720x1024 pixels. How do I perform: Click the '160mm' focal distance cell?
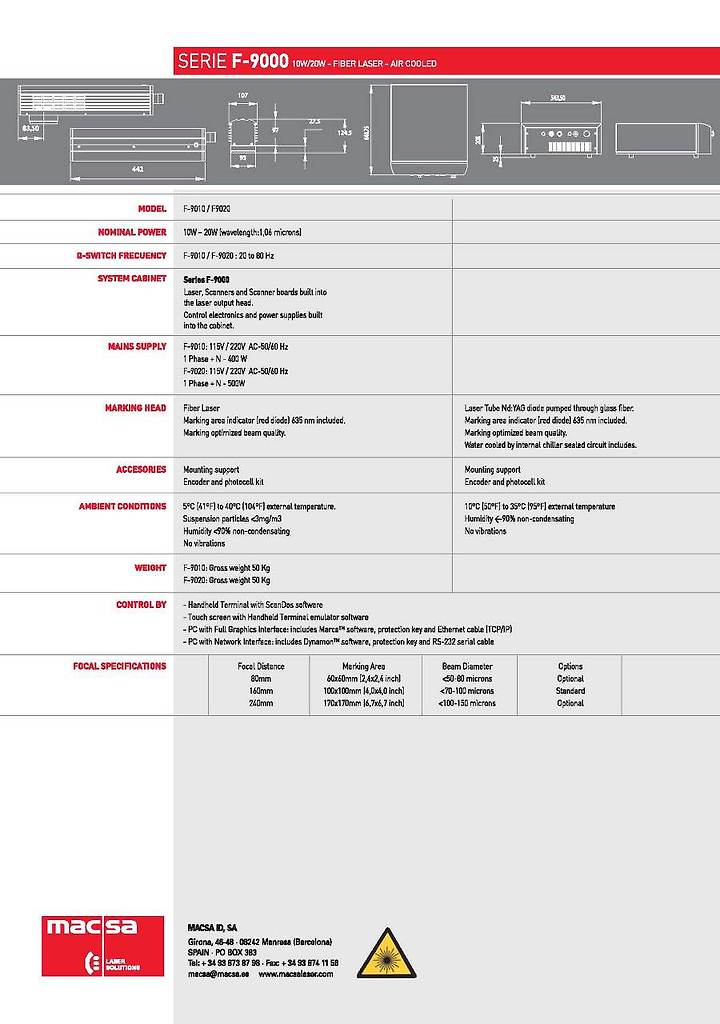(x=261, y=691)
